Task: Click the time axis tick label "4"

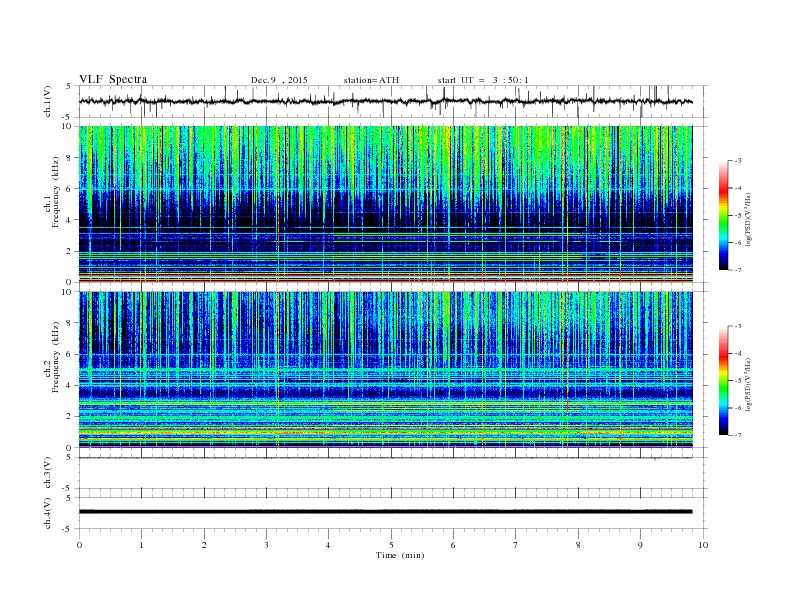Action: (328, 545)
